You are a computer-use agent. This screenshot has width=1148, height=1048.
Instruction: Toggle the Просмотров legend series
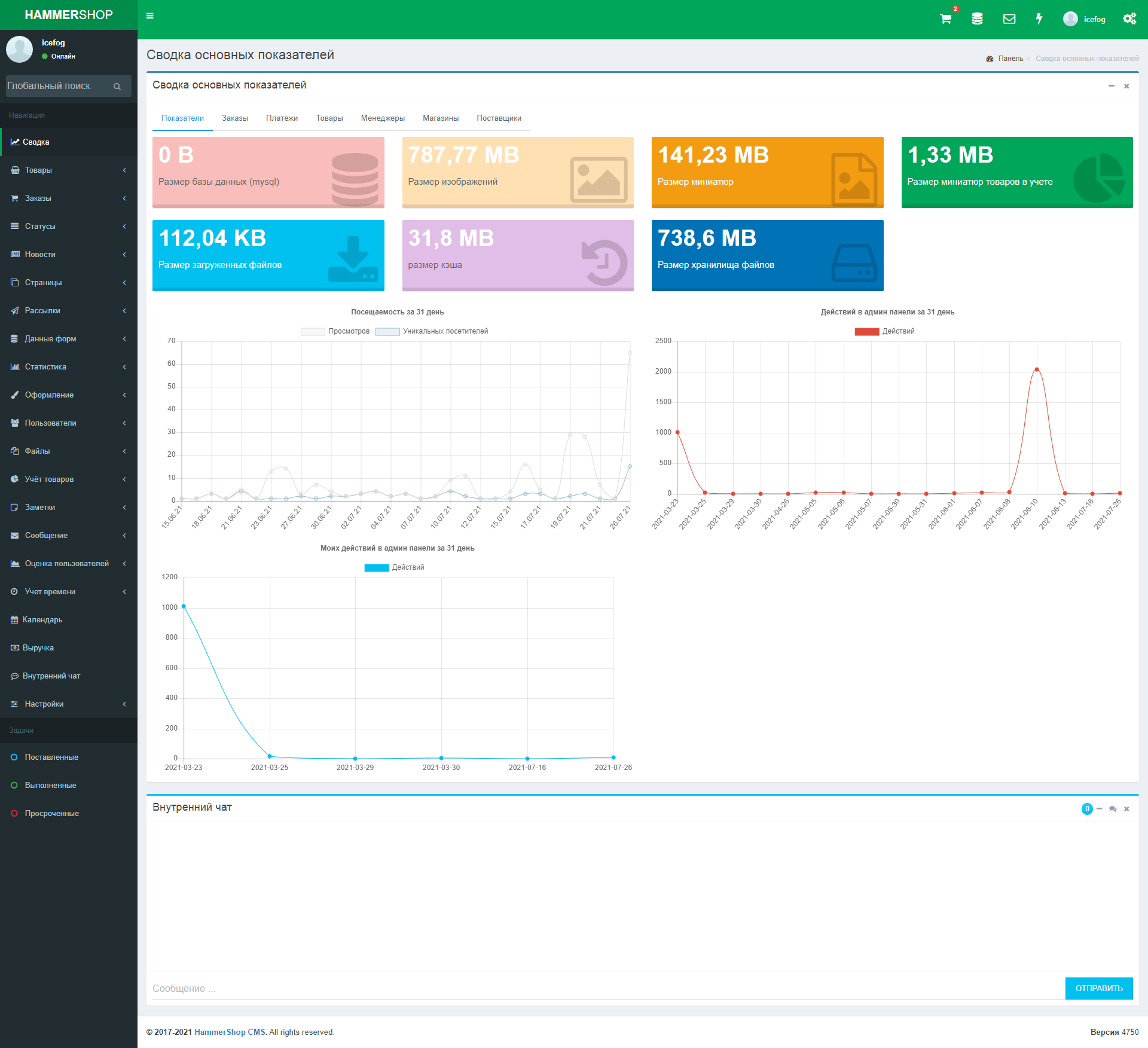(x=335, y=331)
